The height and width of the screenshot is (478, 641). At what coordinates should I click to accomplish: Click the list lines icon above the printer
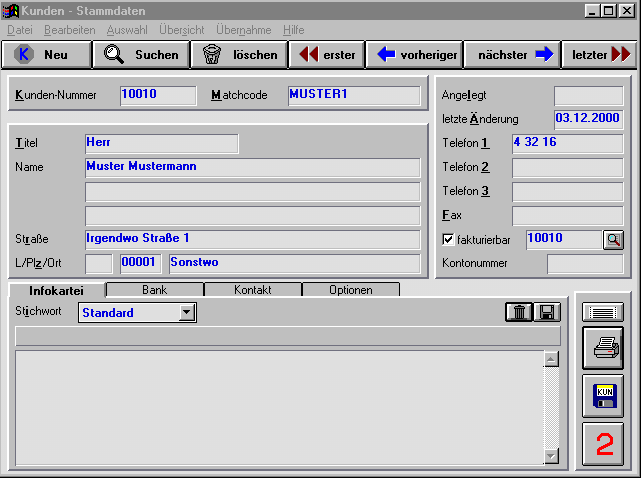pos(603,312)
